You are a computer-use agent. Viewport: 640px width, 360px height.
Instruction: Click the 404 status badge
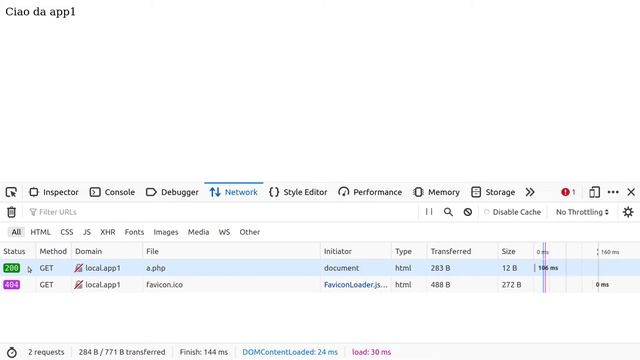point(11,284)
